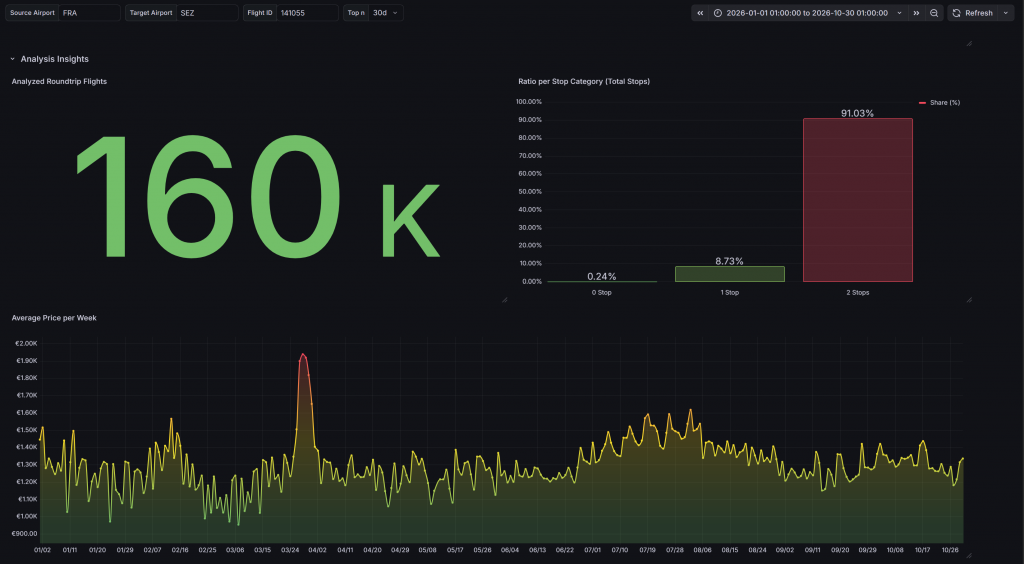Zoom out the time range

point(934,13)
